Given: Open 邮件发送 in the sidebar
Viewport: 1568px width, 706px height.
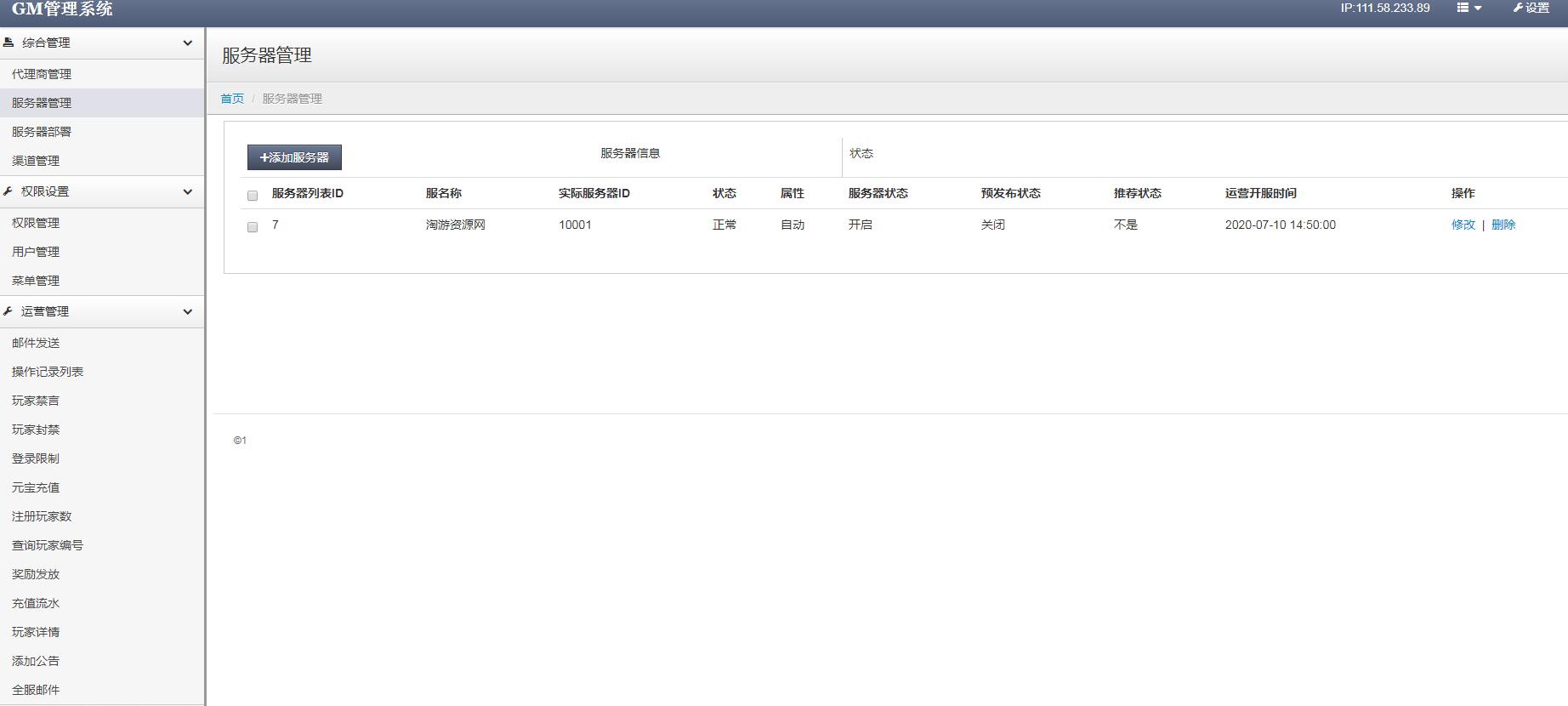Looking at the screenshot, I should tap(36, 343).
